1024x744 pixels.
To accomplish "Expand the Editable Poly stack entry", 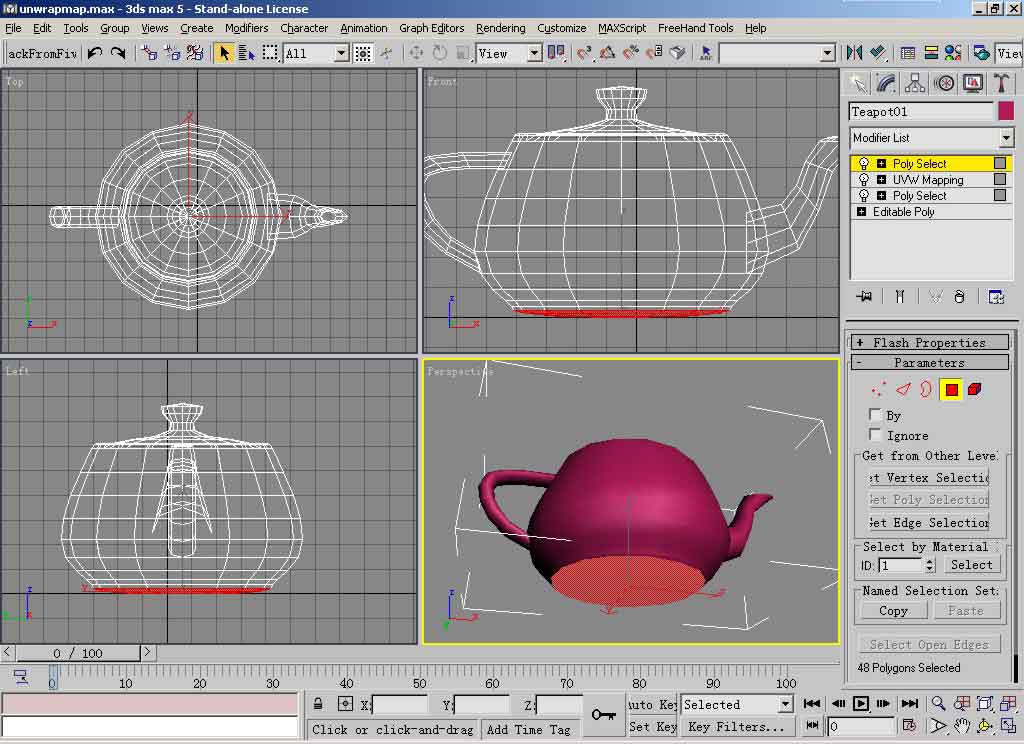I will tap(861, 212).
